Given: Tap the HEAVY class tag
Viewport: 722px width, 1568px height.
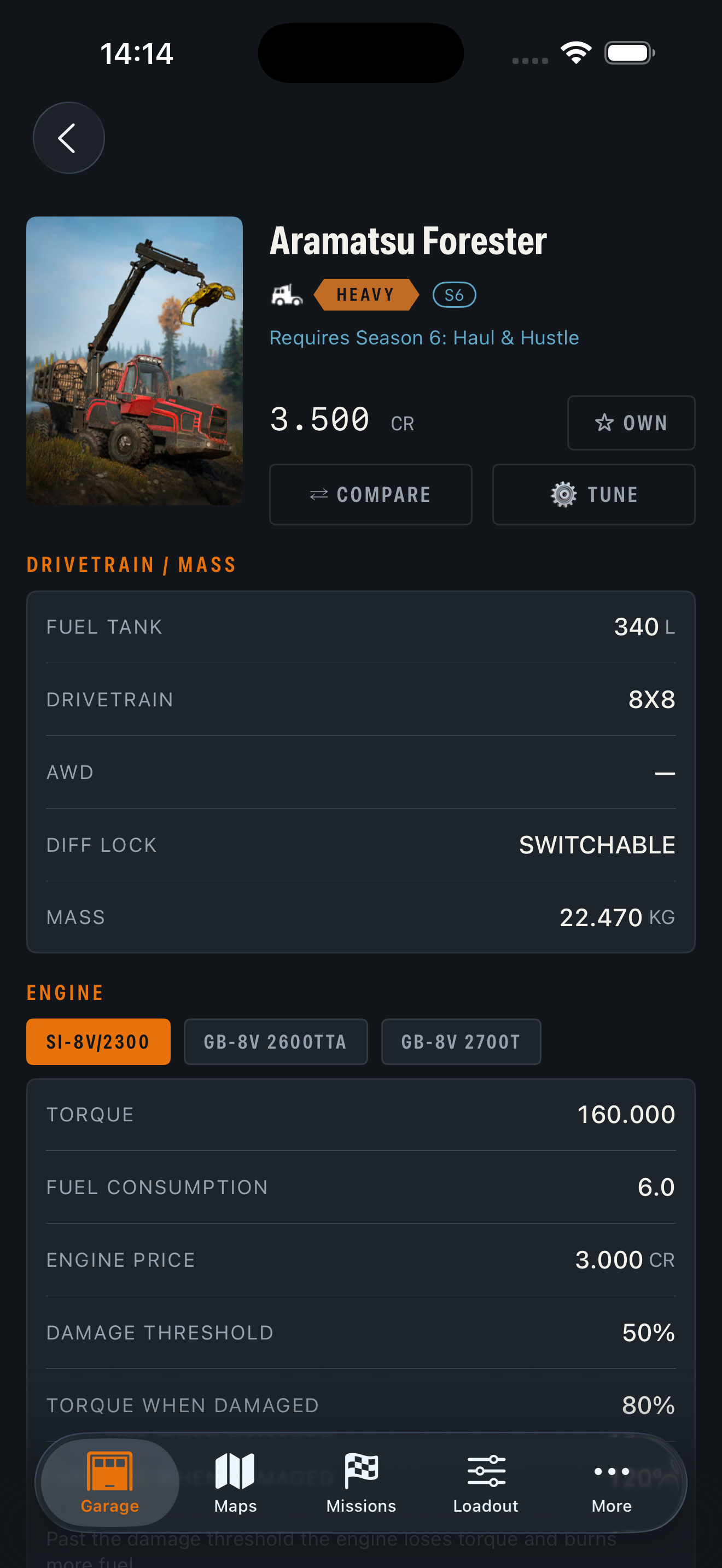Looking at the screenshot, I should coord(366,295).
